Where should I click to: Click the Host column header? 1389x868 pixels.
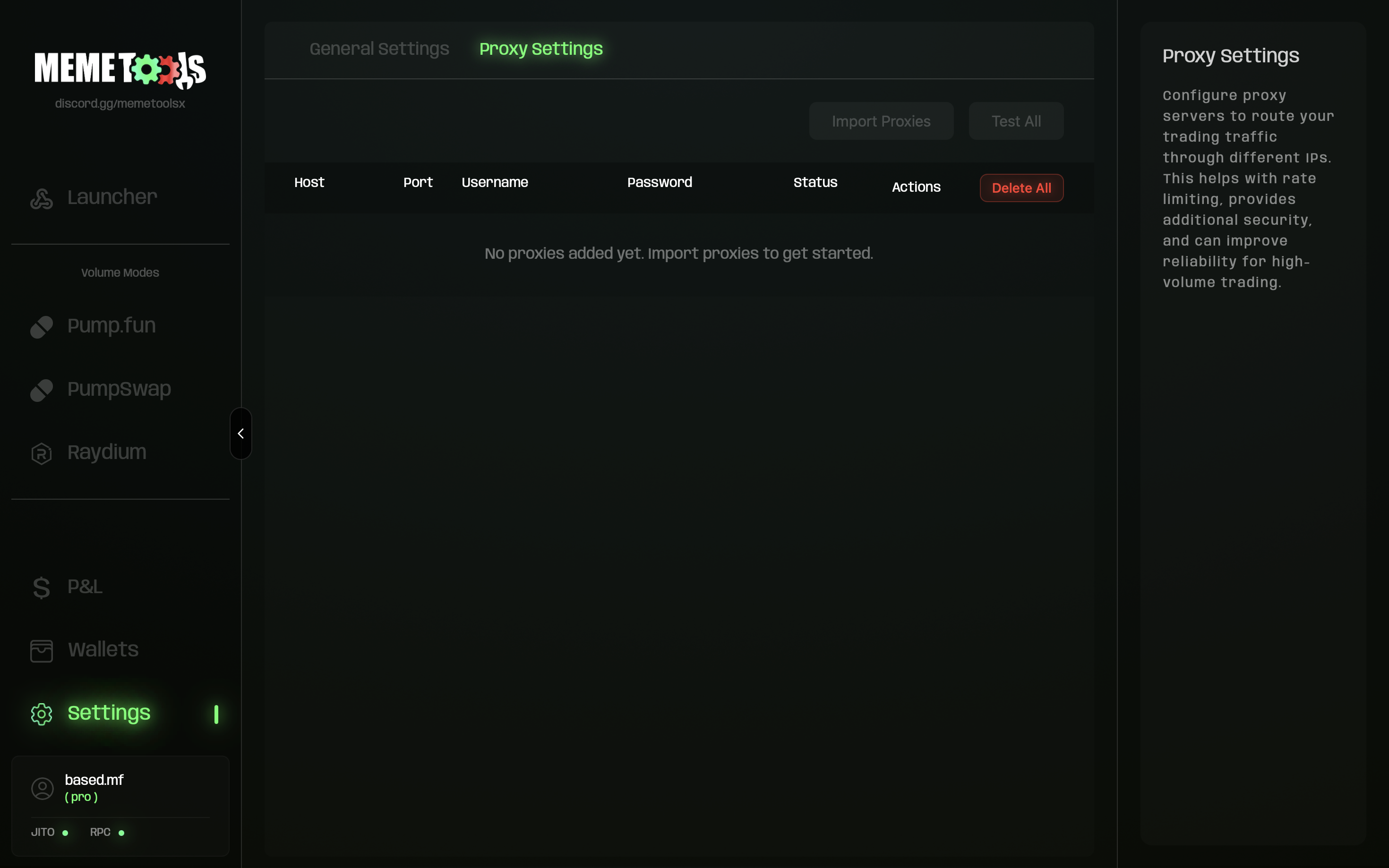[309, 182]
